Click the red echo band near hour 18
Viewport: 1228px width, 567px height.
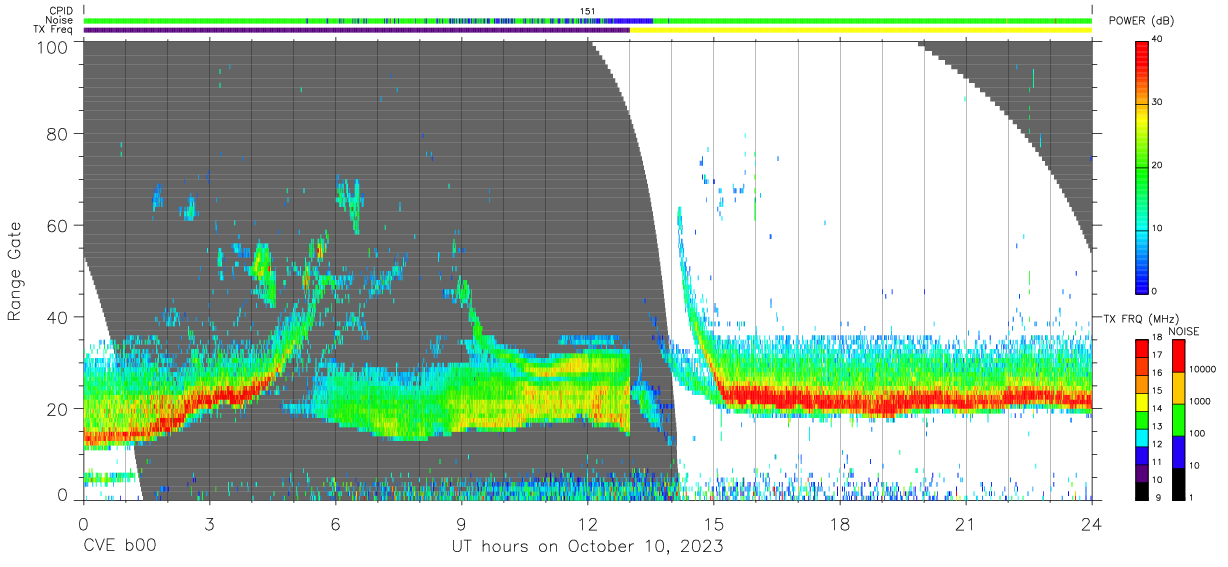(x=840, y=400)
